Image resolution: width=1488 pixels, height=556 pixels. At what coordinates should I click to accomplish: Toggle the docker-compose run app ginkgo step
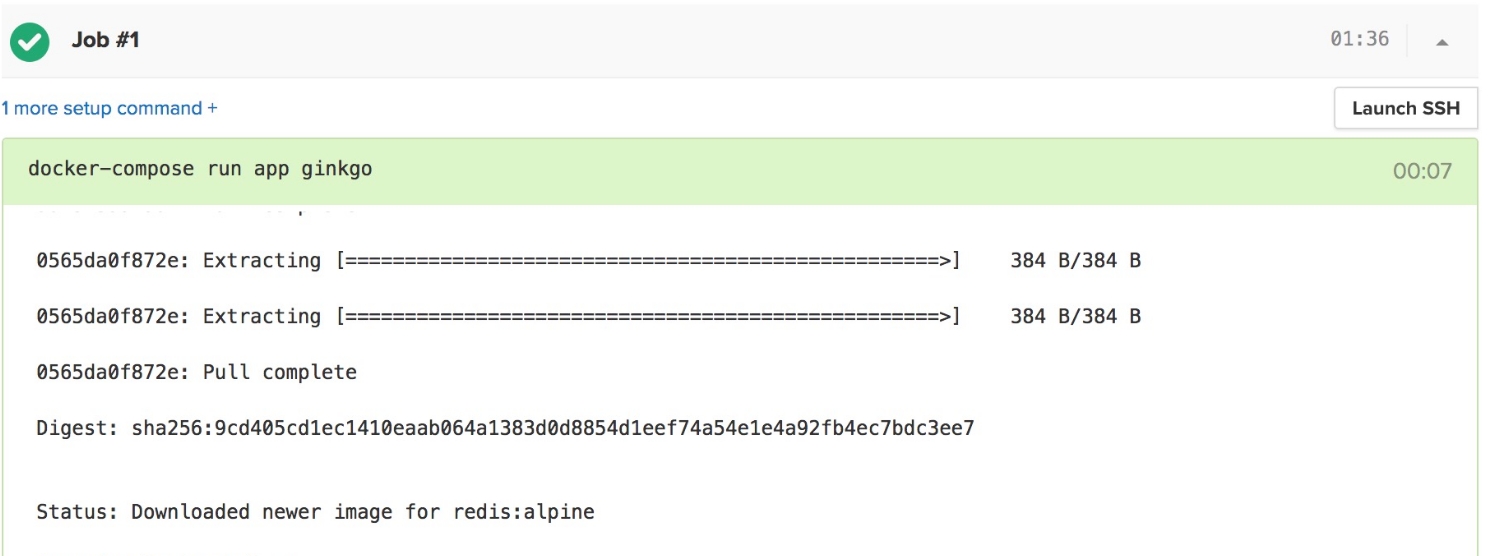pyautogui.click(x=200, y=169)
